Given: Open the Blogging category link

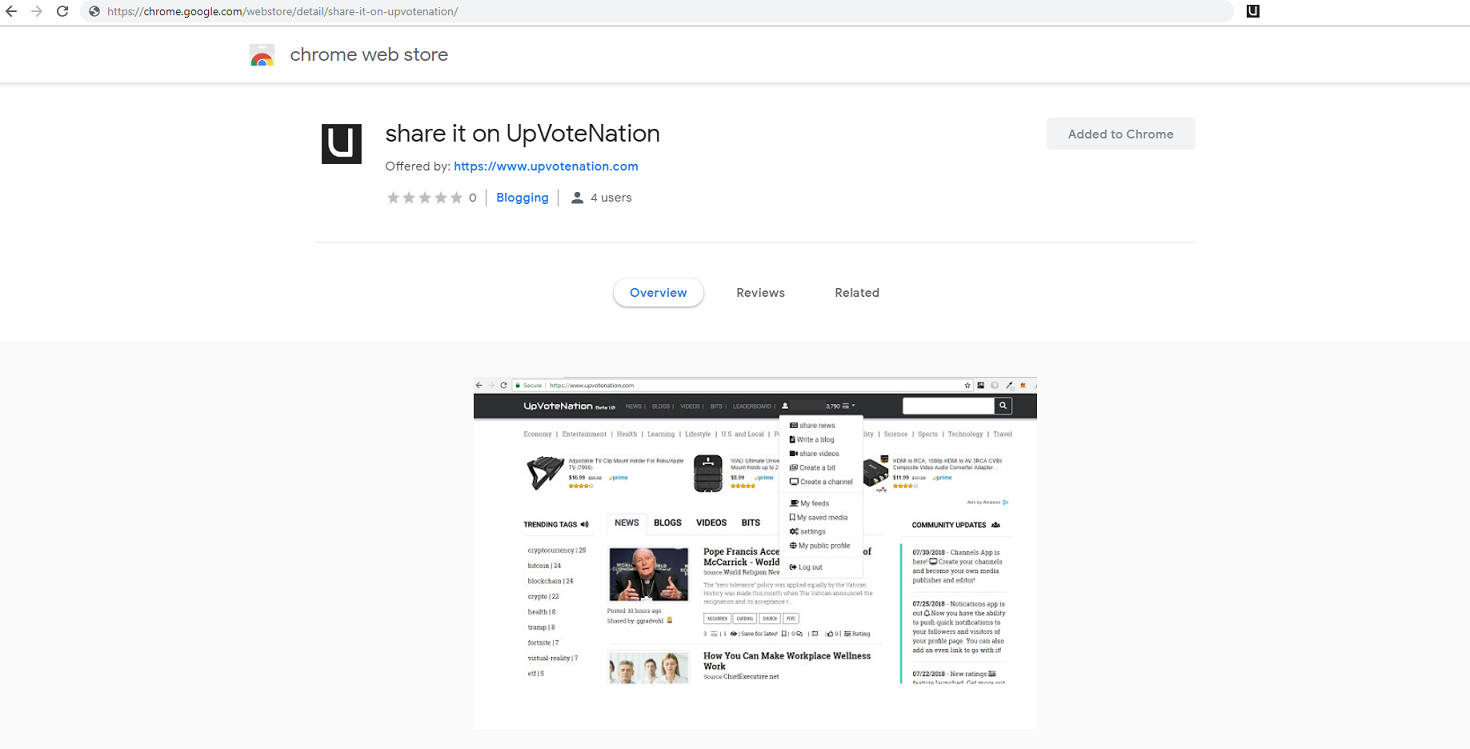Looking at the screenshot, I should pyautogui.click(x=522, y=197).
